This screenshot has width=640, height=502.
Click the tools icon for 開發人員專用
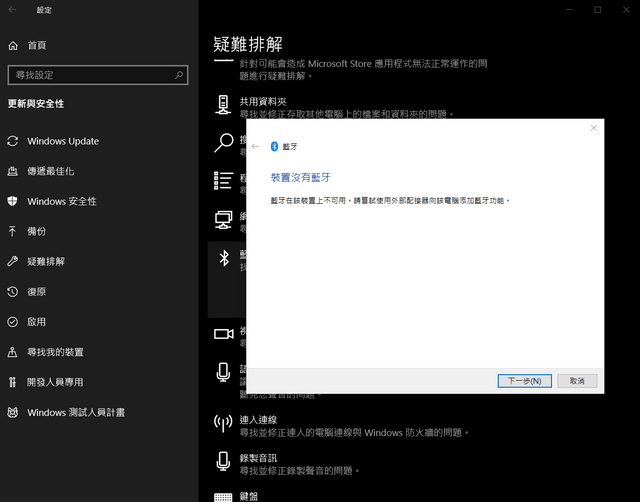pos(13,382)
